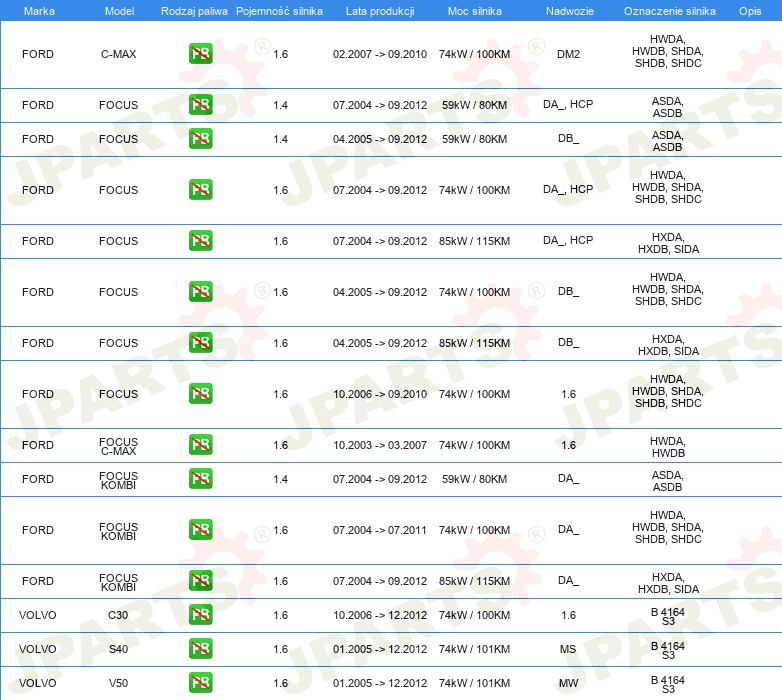The width and height of the screenshot is (782, 700).
Task: Click fuel icon in Focus 1.6 74kW DA_, HCP row
Action: pyautogui.click(x=200, y=189)
